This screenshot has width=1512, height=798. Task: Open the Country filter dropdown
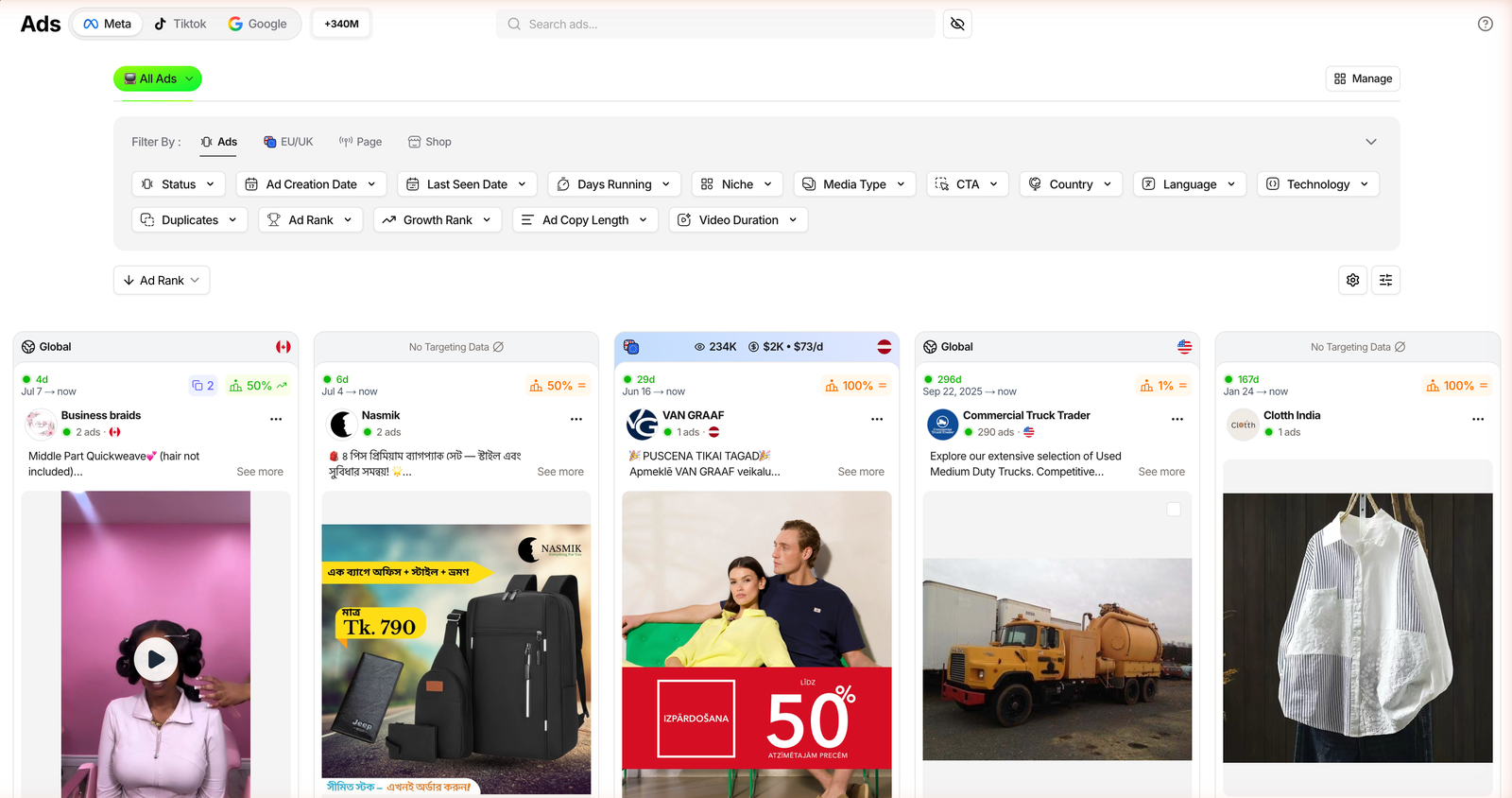(x=1071, y=184)
